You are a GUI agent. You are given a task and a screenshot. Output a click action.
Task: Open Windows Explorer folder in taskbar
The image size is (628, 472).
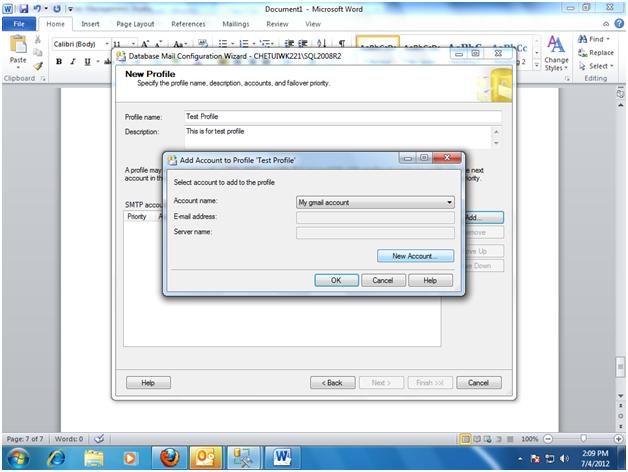[93, 458]
